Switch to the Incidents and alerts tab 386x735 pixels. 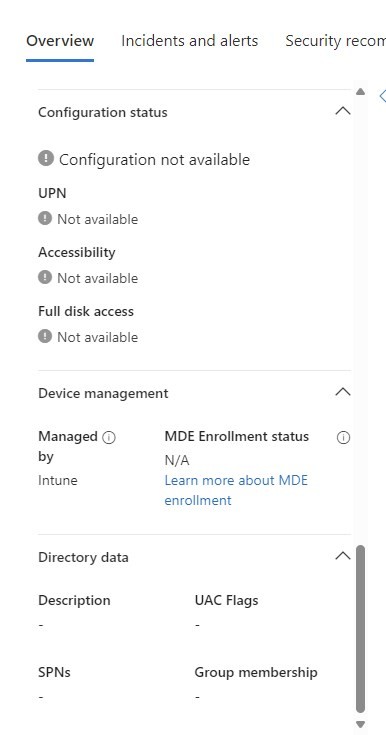pyautogui.click(x=189, y=41)
